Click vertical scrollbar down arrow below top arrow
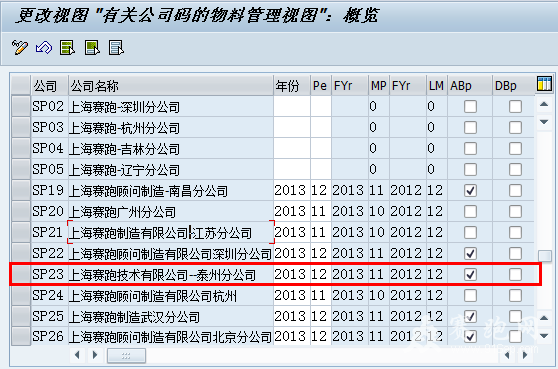Viewport: 558px width, 369px height. point(544,122)
